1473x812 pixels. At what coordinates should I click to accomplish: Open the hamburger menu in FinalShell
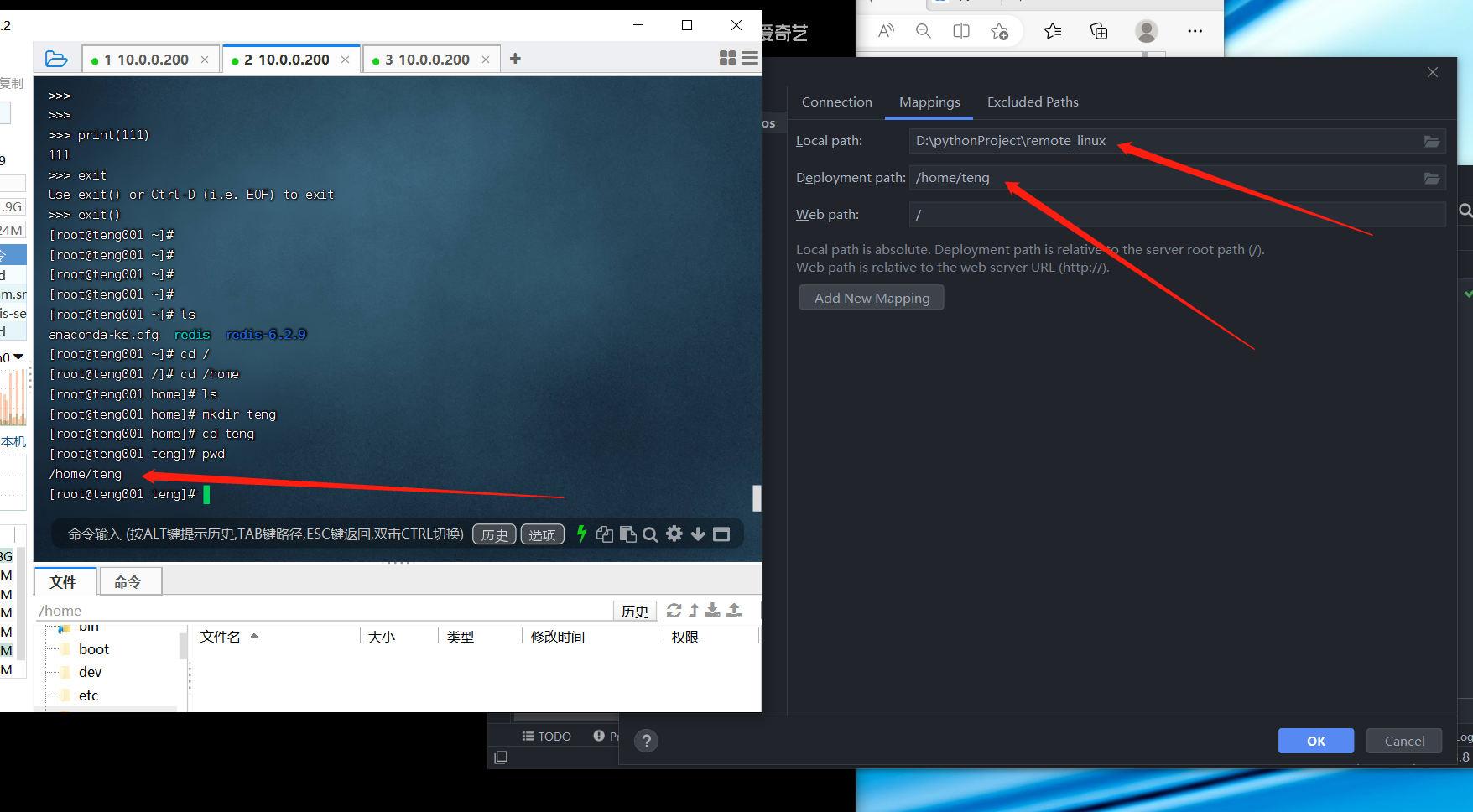click(750, 58)
